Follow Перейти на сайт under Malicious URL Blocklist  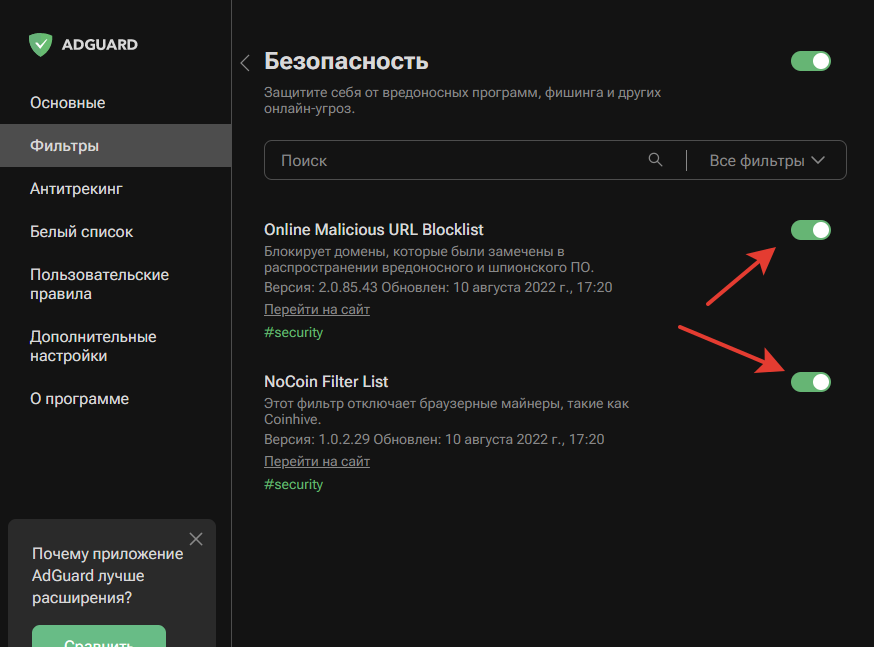tap(317, 309)
